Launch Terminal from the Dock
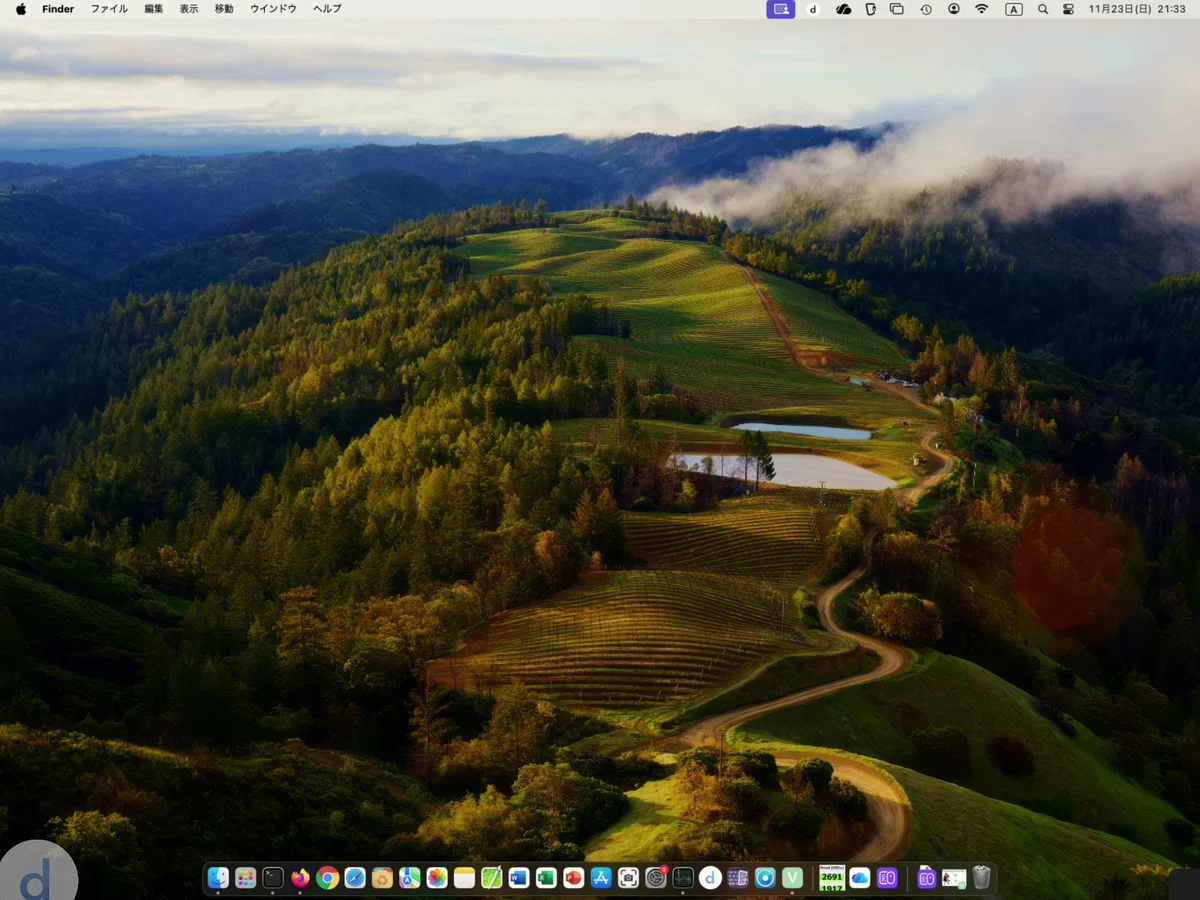The height and width of the screenshot is (900, 1200). [273, 878]
